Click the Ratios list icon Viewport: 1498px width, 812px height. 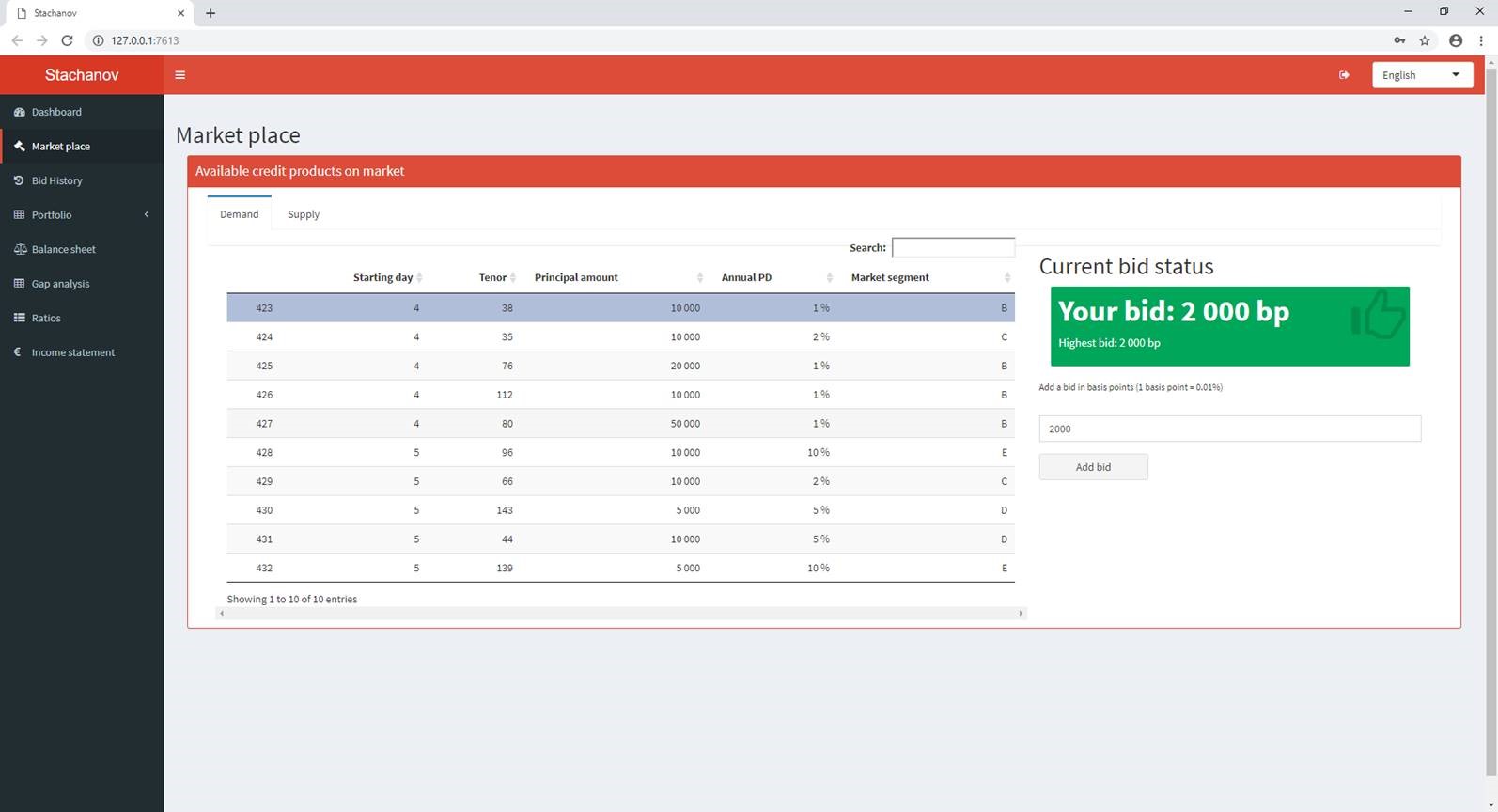tap(19, 318)
